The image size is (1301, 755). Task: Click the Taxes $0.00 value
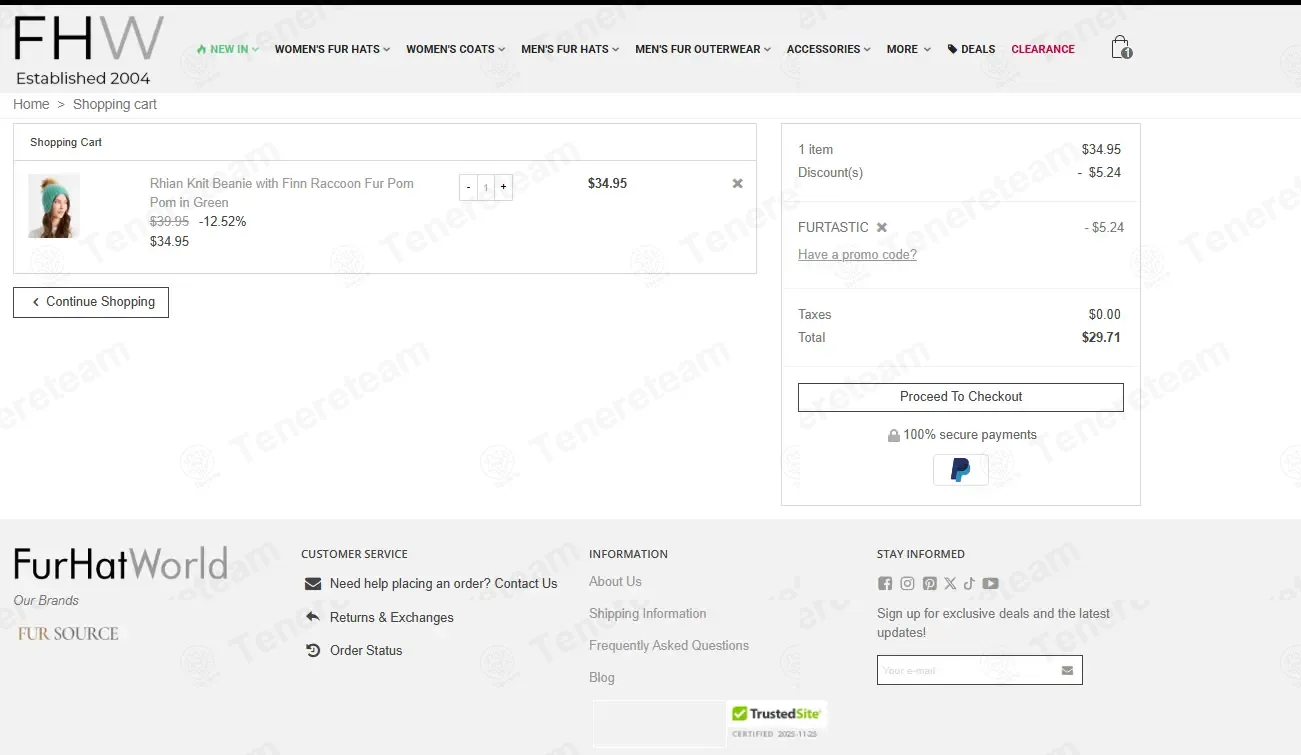1105,314
